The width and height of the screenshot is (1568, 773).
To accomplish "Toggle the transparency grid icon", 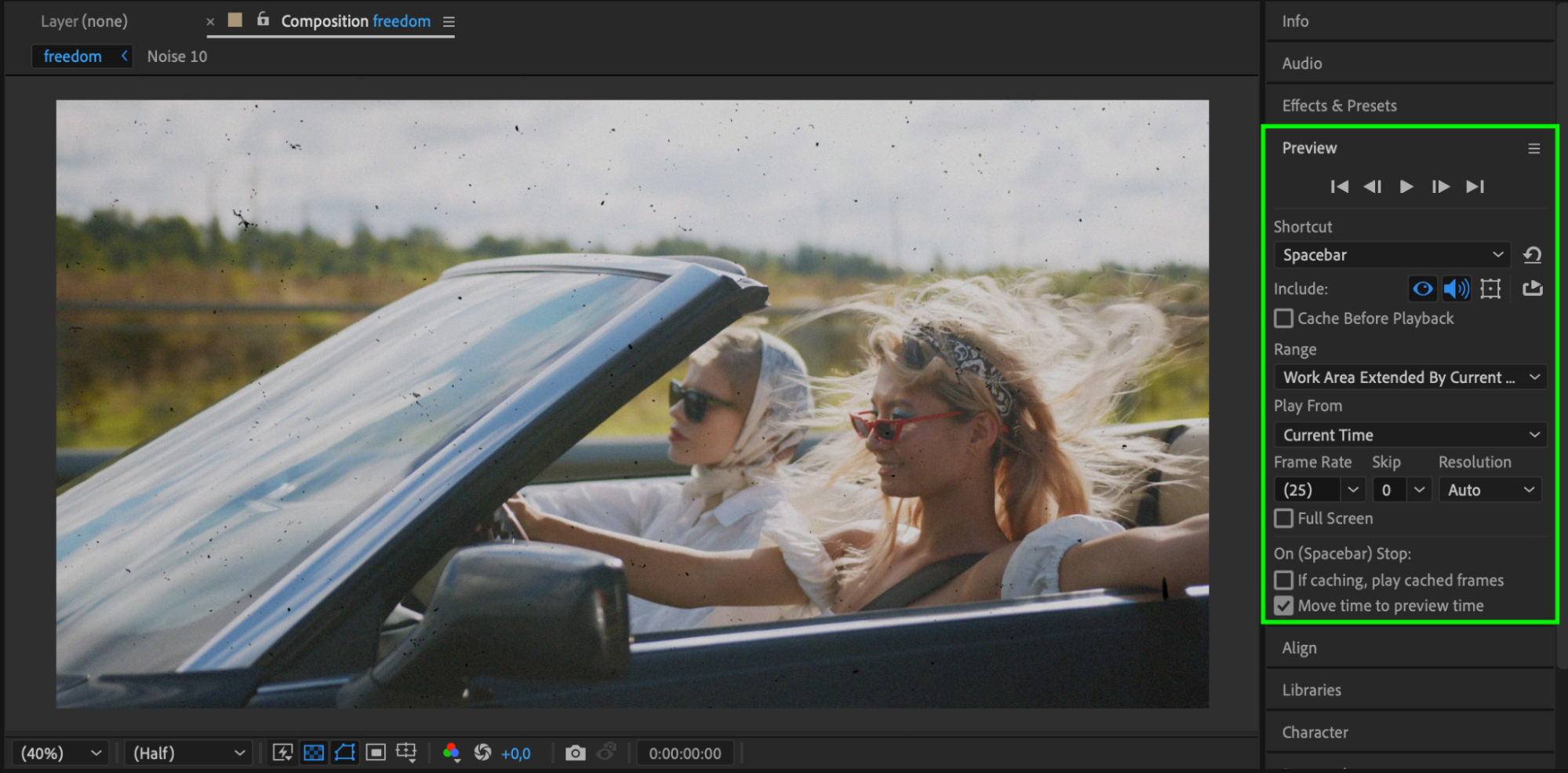I will coord(314,753).
